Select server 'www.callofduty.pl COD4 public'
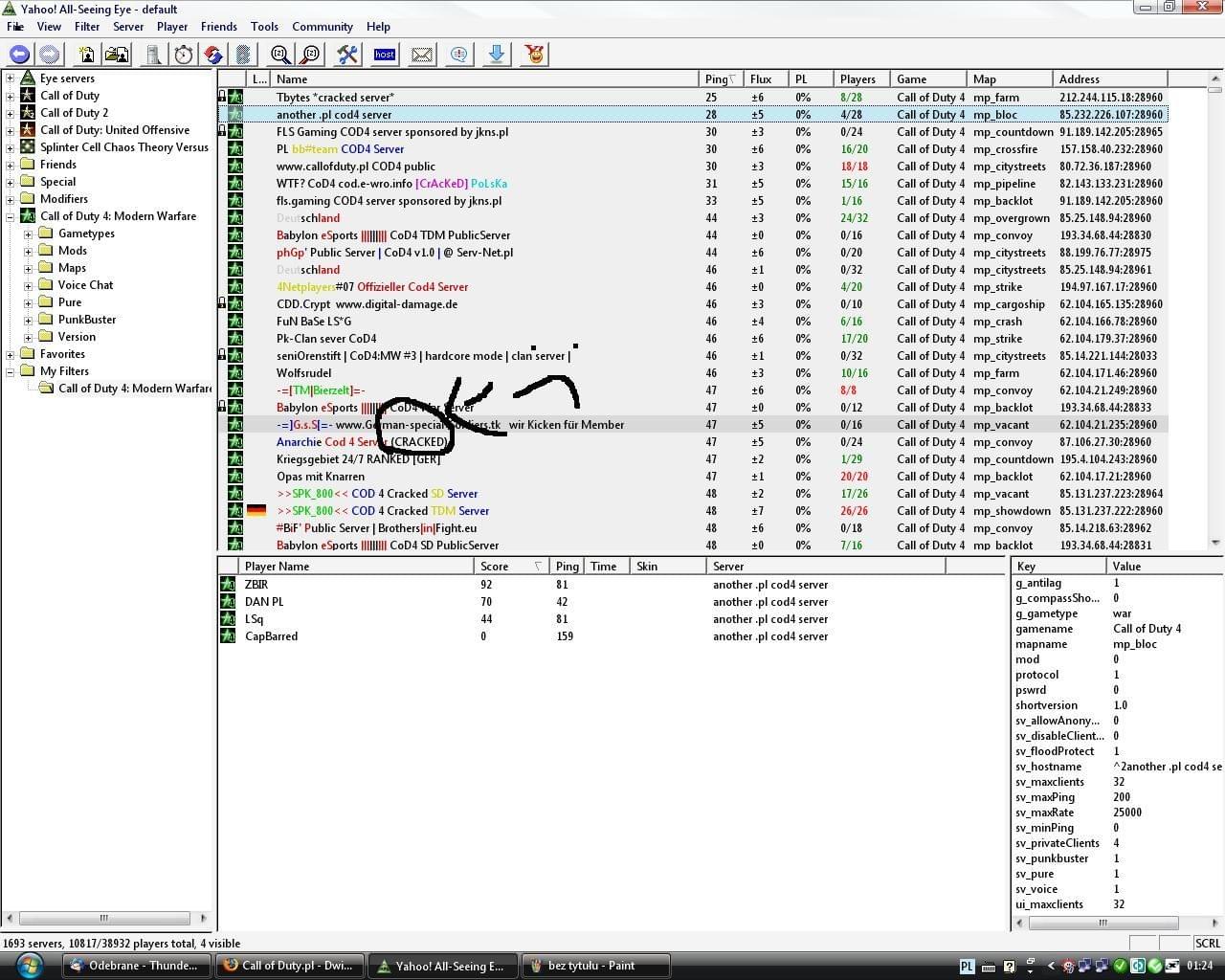Image resolution: width=1225 pixels, height=980 pixels. click(693, 167)
